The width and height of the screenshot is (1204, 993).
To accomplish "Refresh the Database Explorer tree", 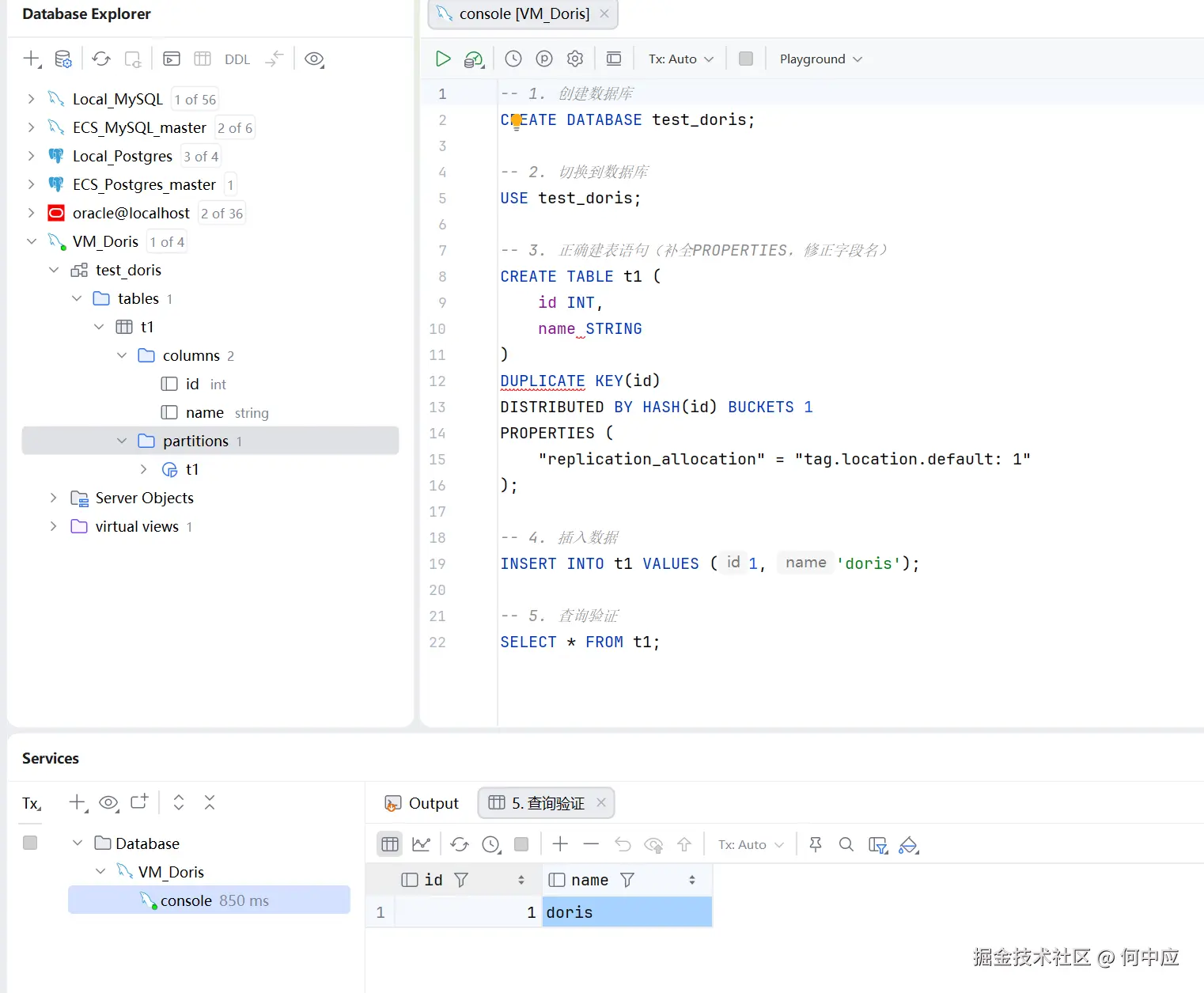I will pyautogui.click(x=101, y=59).
